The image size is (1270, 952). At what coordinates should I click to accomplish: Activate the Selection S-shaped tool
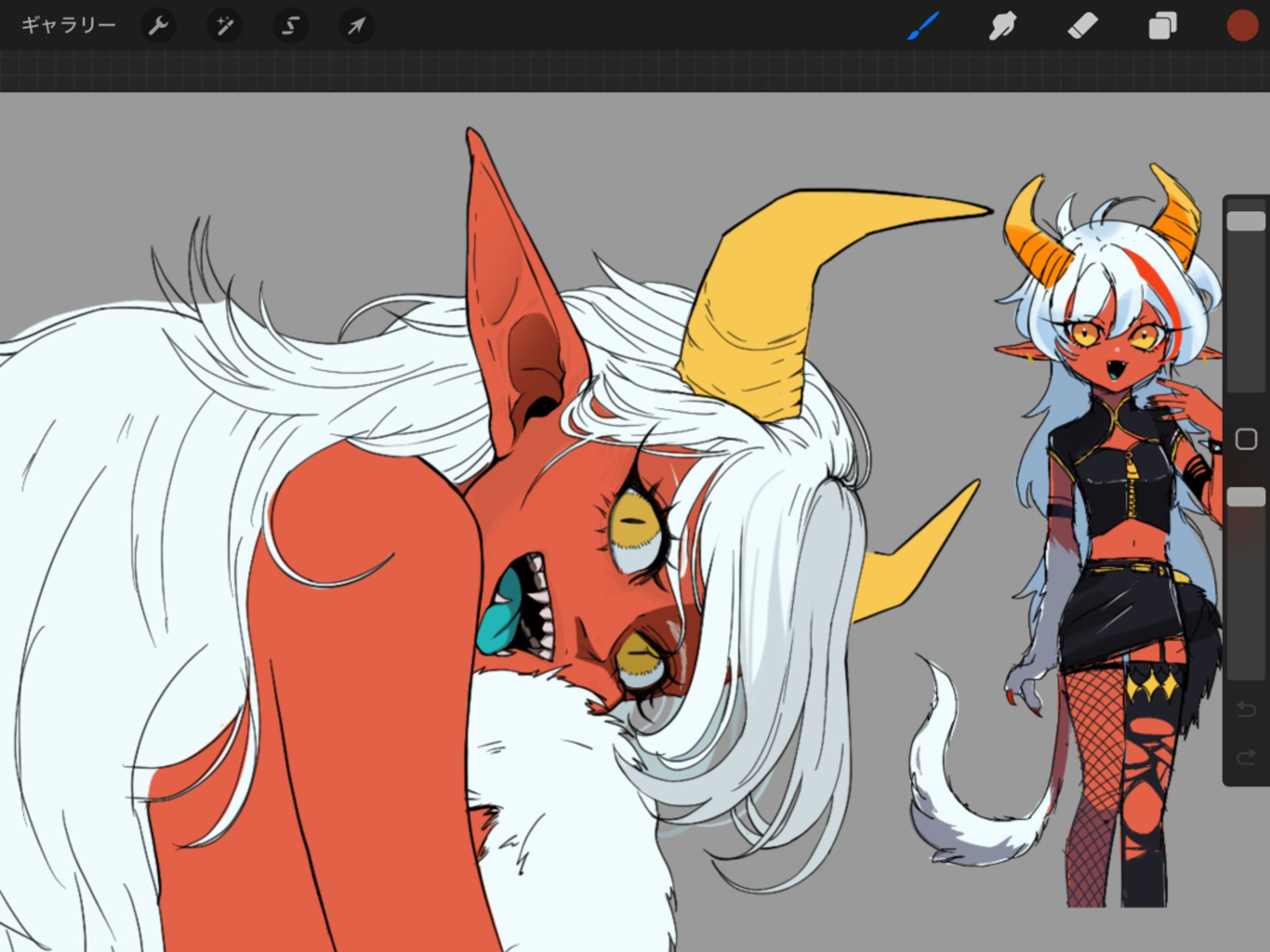(291, 26)
